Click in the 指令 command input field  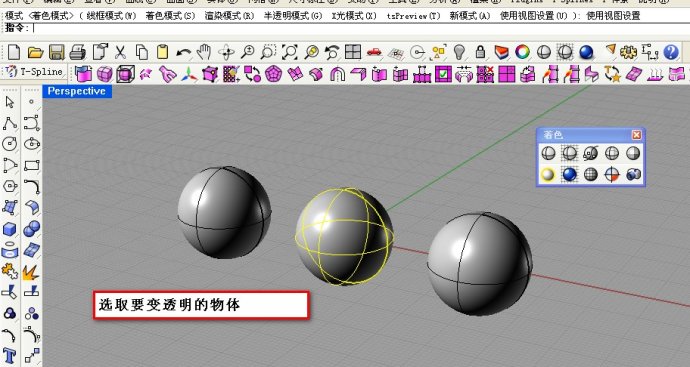pos(361,28)
